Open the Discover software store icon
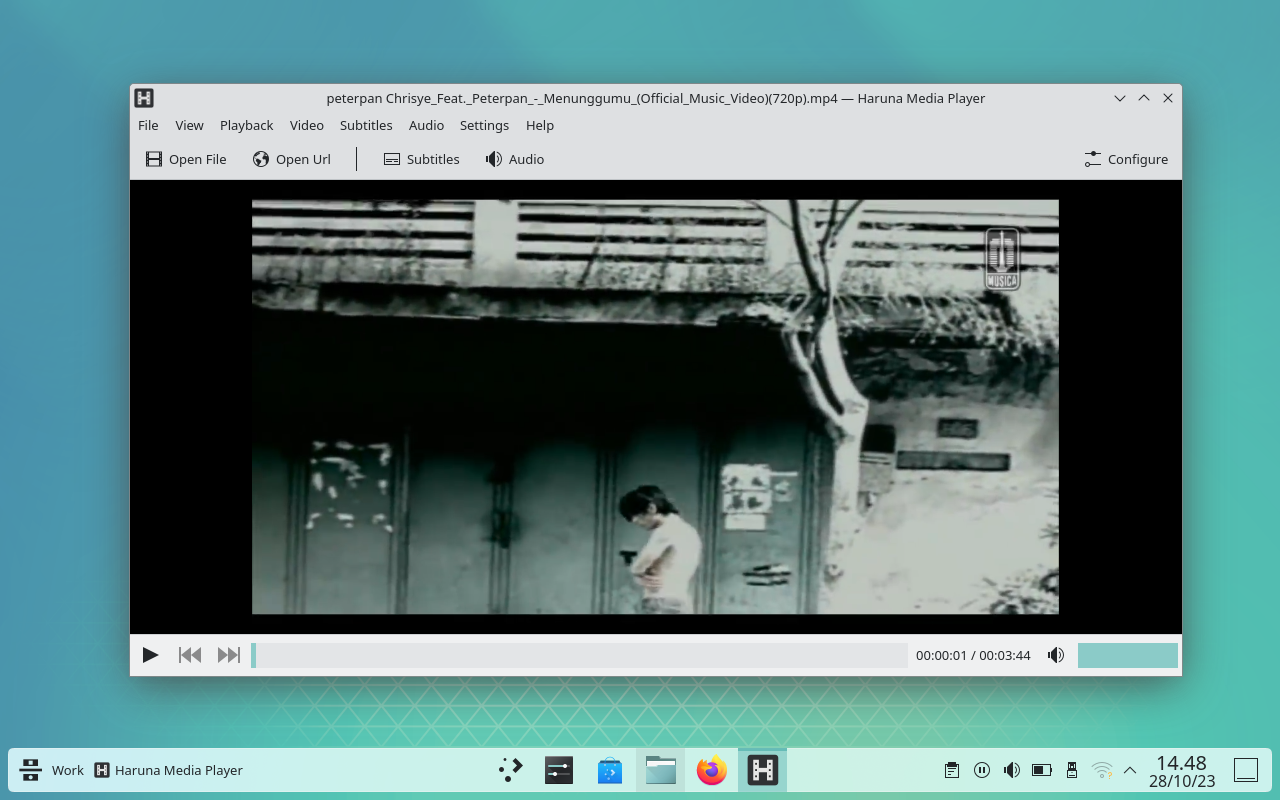This screenshot has width=1280, height=800. [x=610, y=770]
